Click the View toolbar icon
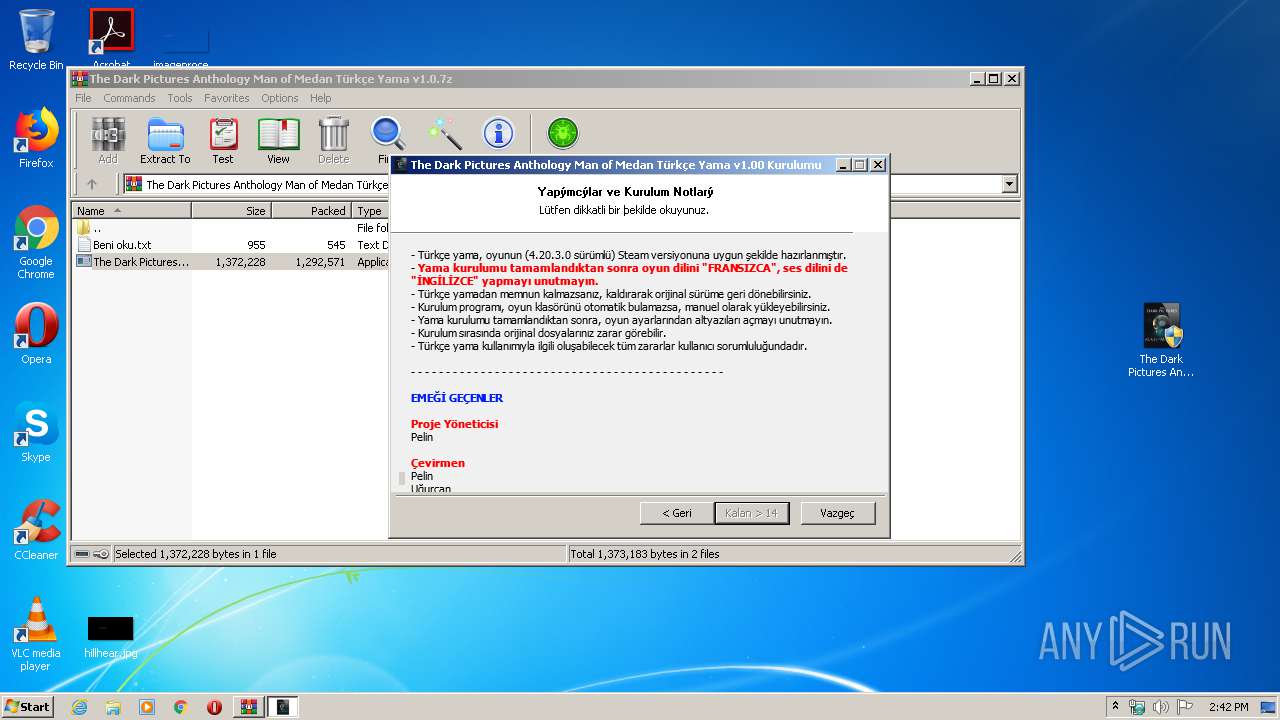 (278, 140)
